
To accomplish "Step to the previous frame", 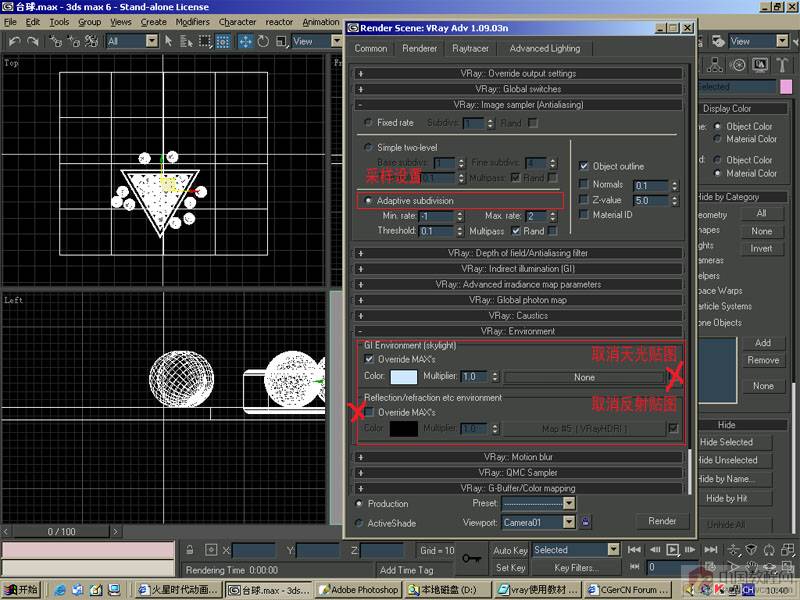I will tap(655, 549).
